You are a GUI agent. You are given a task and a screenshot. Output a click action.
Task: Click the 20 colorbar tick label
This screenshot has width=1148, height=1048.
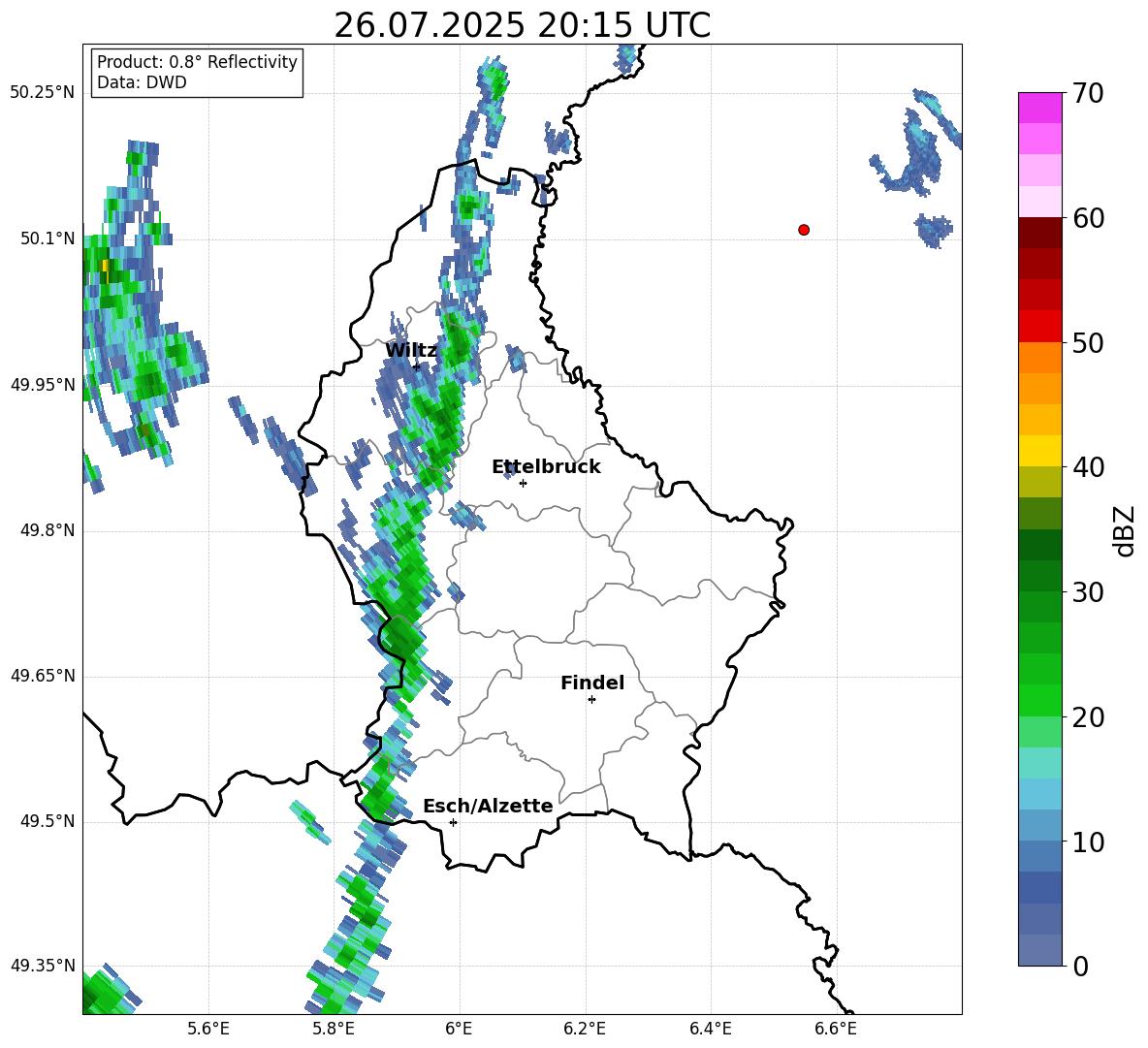pos(1087,717)
